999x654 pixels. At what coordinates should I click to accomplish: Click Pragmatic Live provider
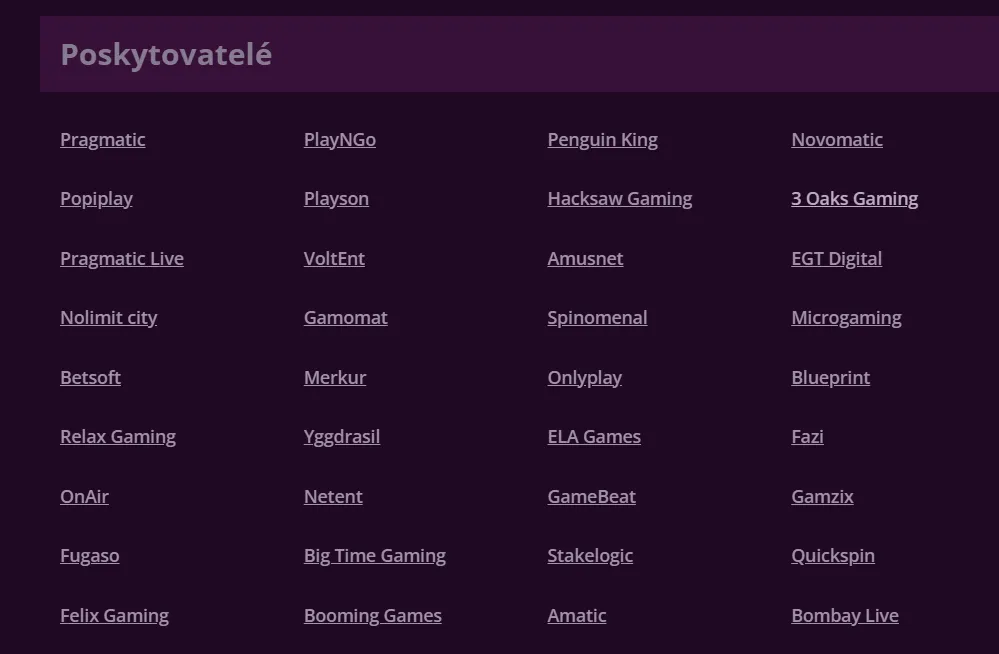[122, 259]
